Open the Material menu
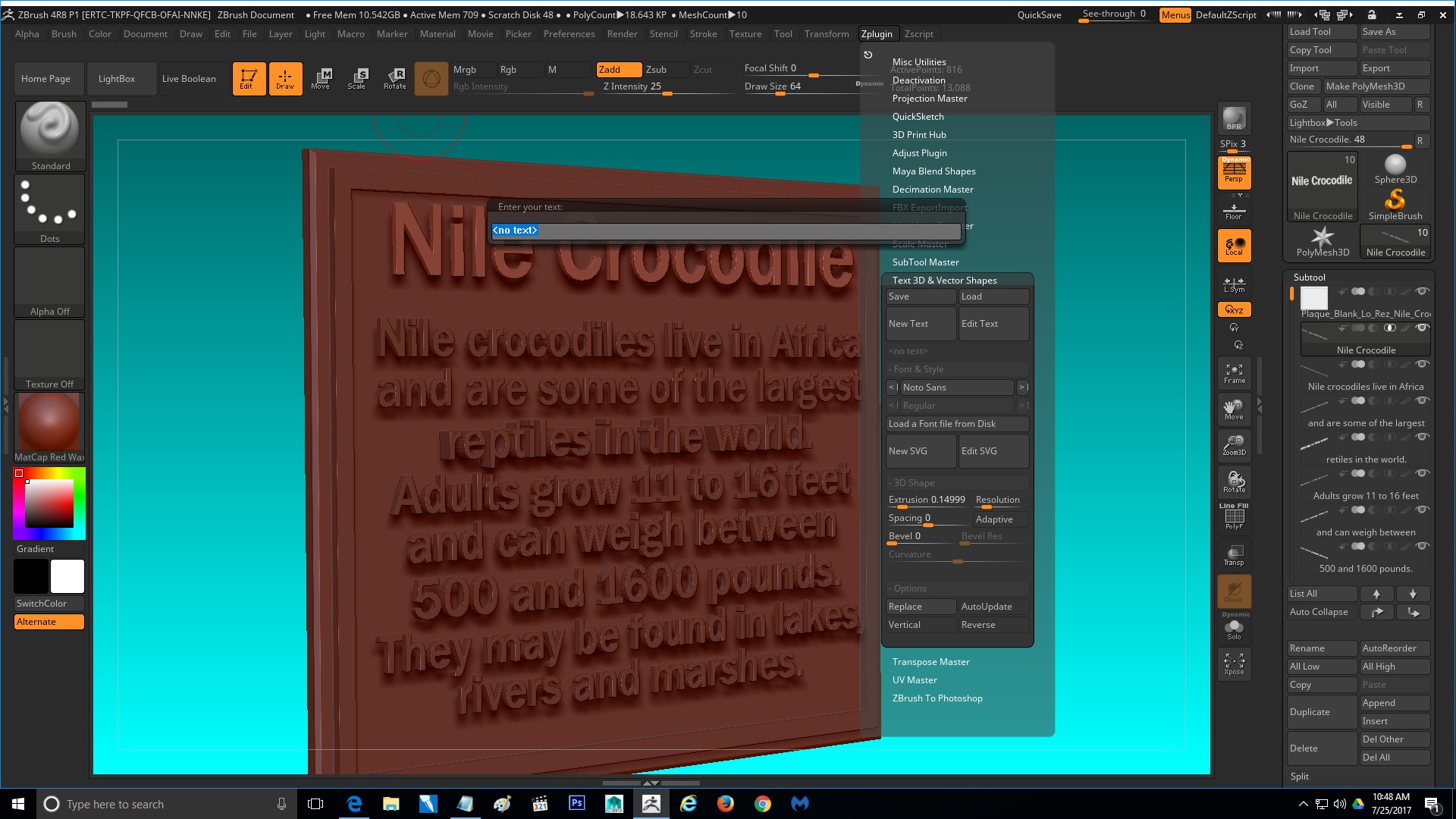This screenshot has width=1456, height=819. 438,34
